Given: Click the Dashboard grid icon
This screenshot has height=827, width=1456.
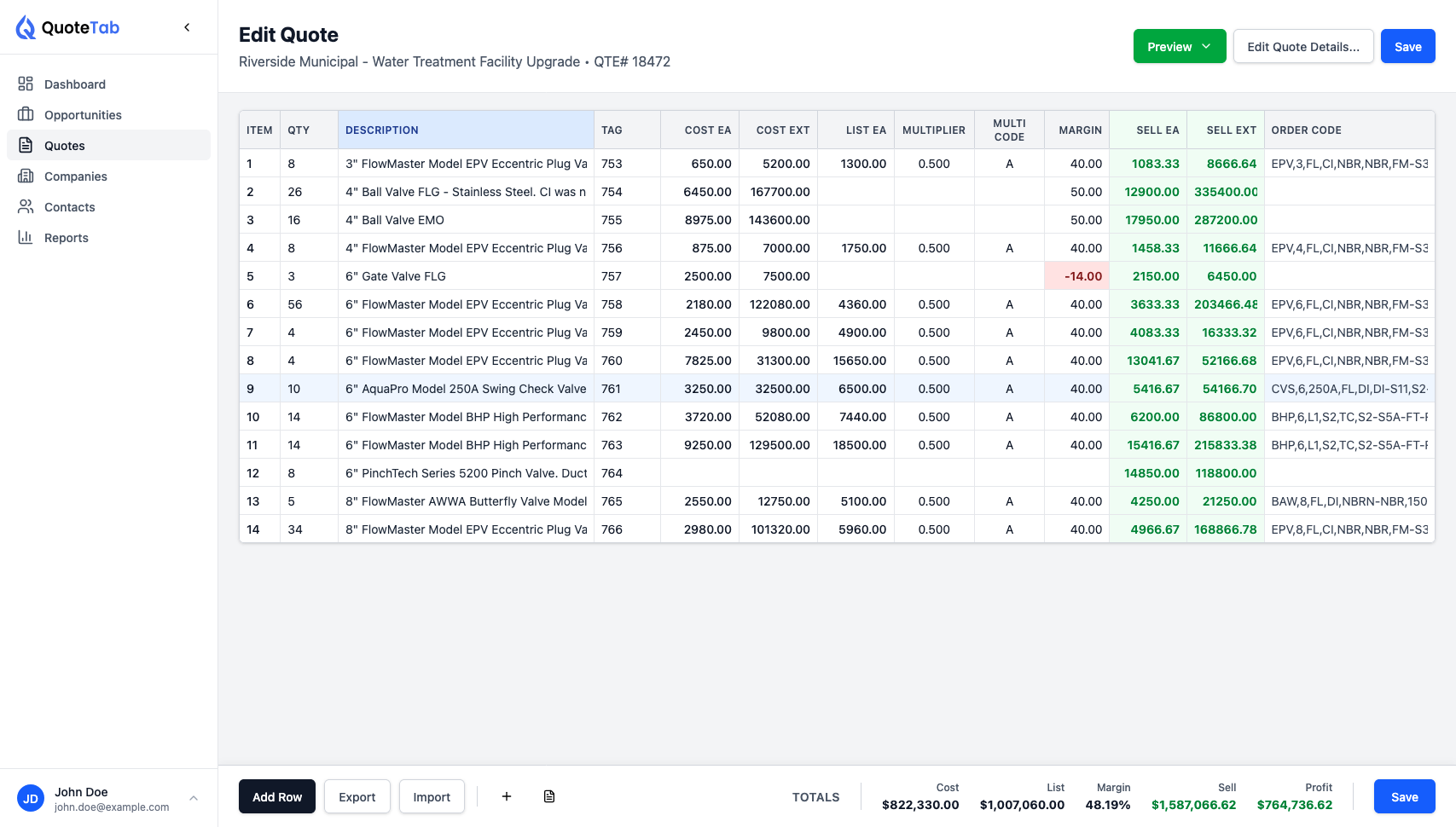Looking at the screenshot, I should (26, 84).
